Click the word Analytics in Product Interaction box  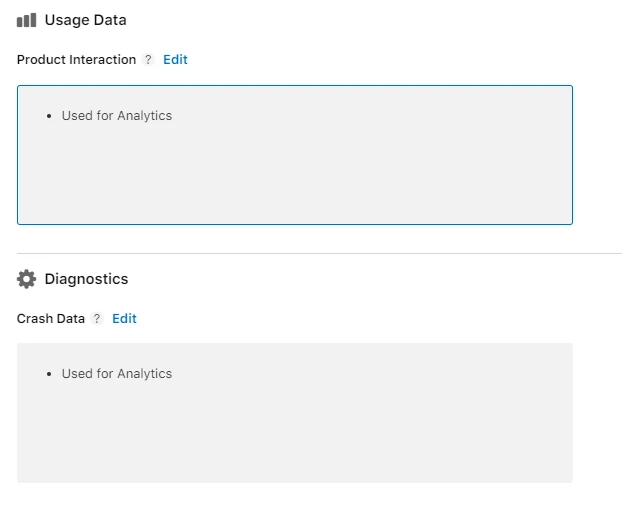(144, 116)
